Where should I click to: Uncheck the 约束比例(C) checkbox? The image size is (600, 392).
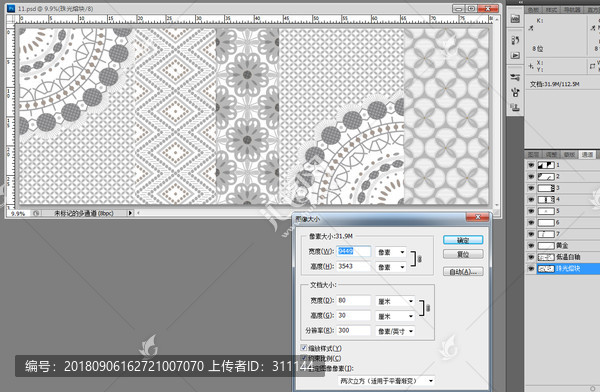(304, 358)
